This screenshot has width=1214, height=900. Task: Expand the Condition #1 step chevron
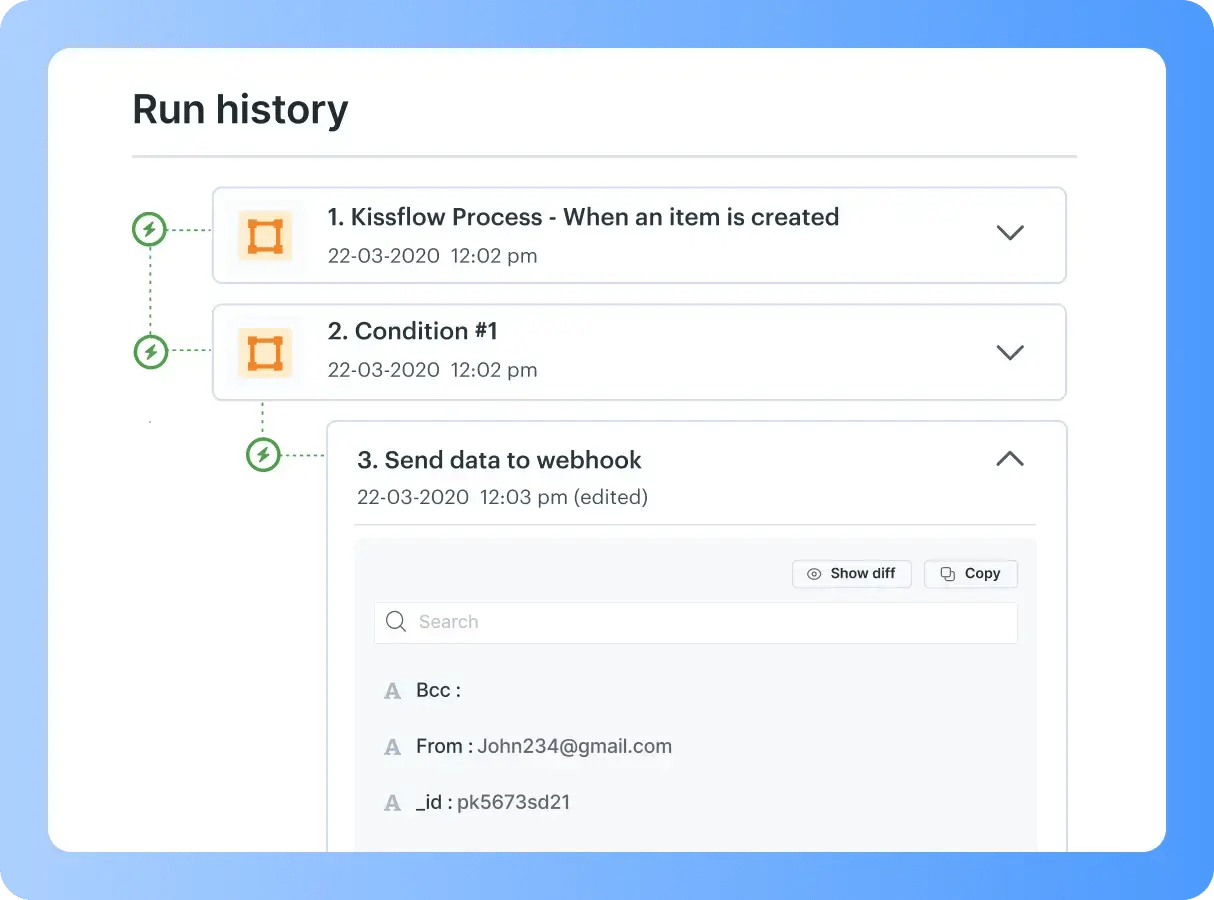pyautogui.click(x=1011, y=352)
